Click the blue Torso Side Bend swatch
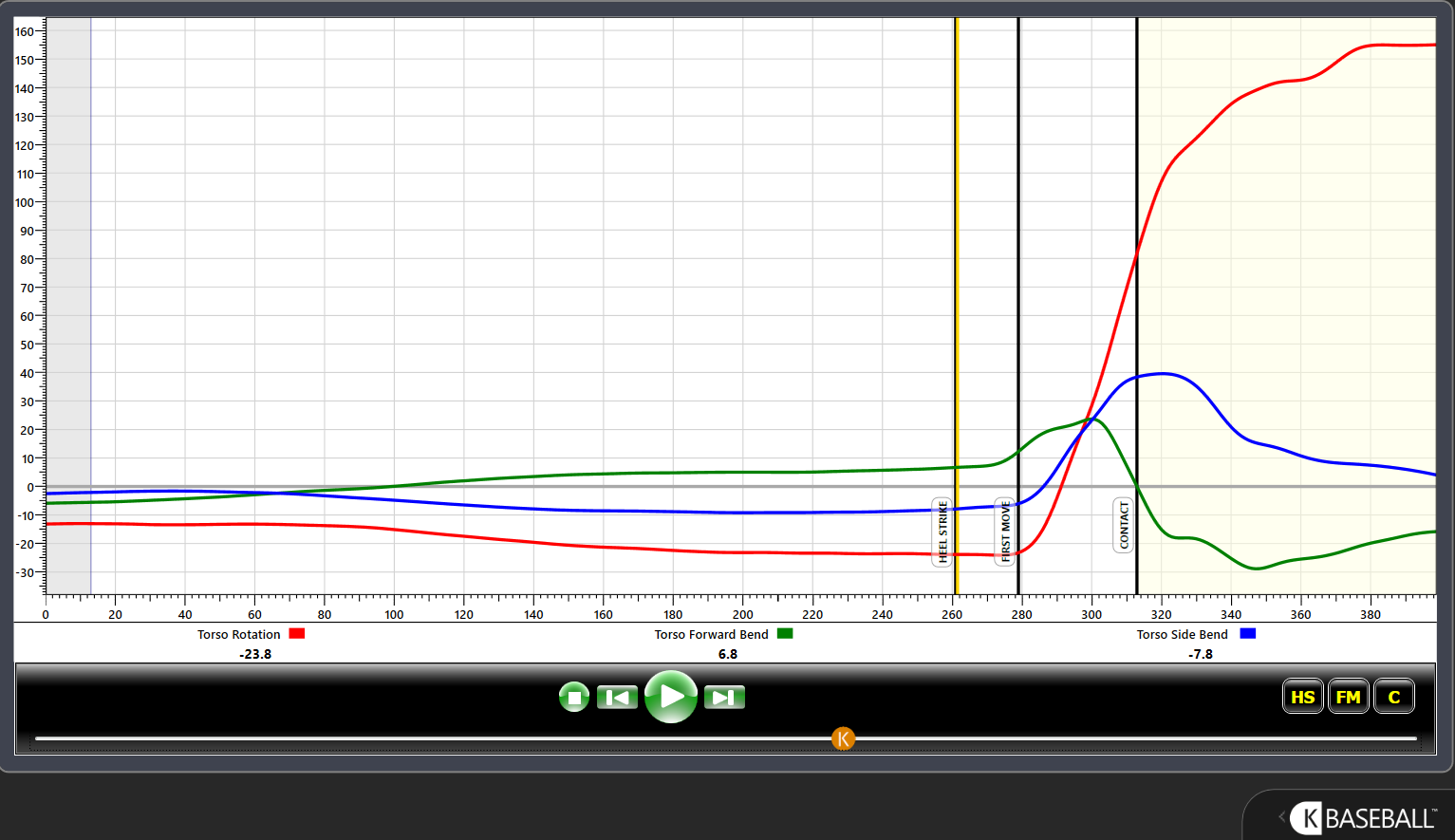Image resolution: width=1455 pixels, height=840 pixels. point(1248,633)
